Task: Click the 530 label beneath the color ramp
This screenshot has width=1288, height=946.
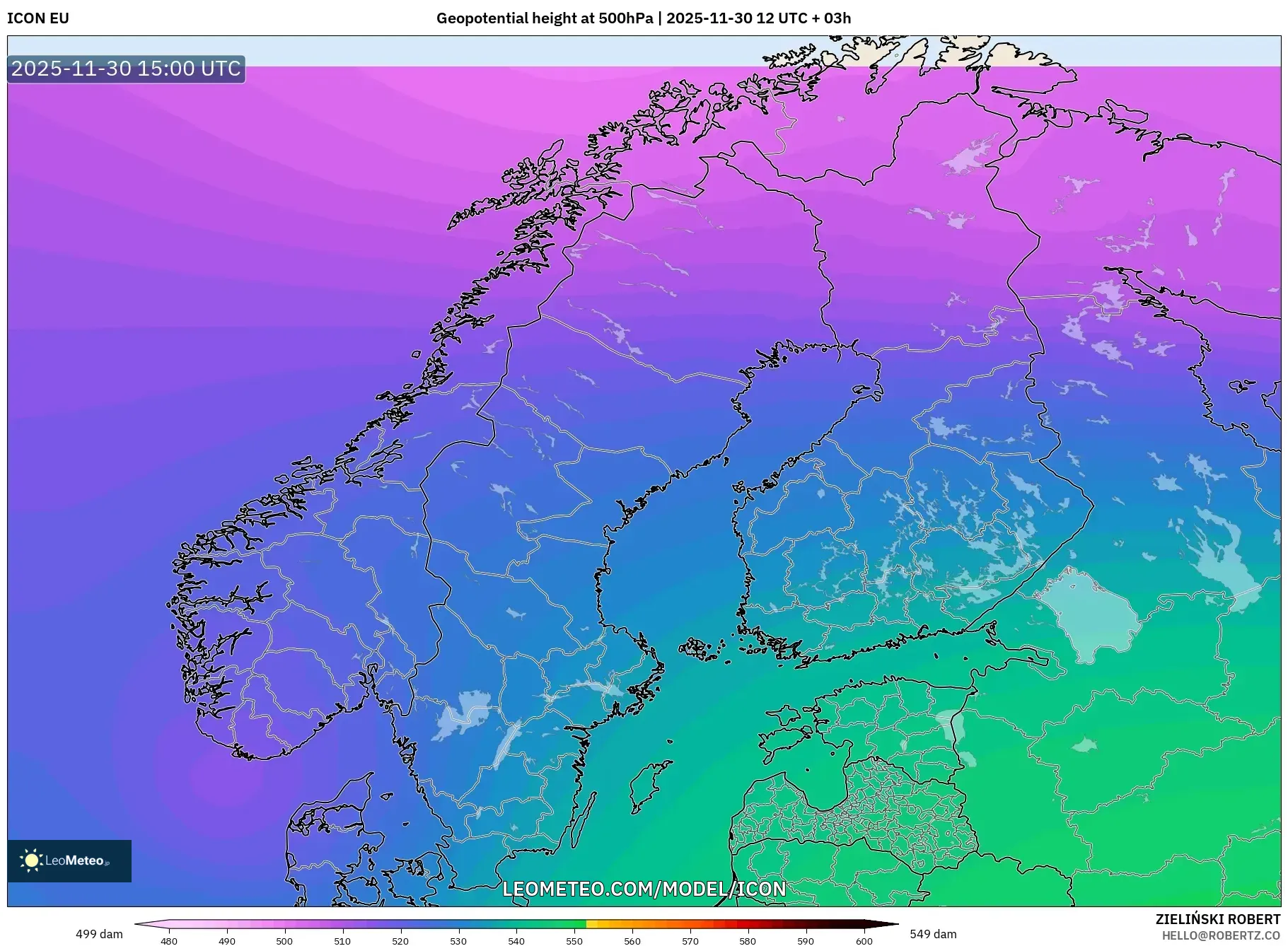Action: click(x=460, y=941)
